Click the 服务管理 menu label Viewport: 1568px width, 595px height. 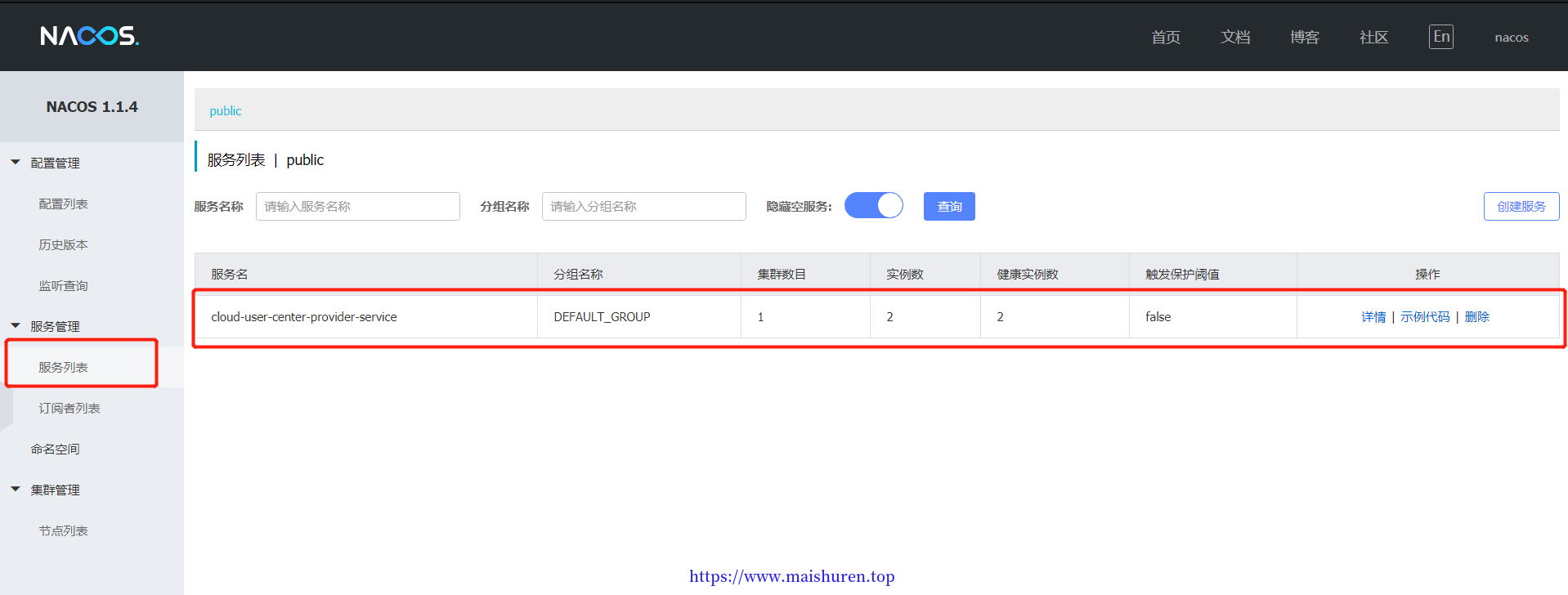pos(55,326)
